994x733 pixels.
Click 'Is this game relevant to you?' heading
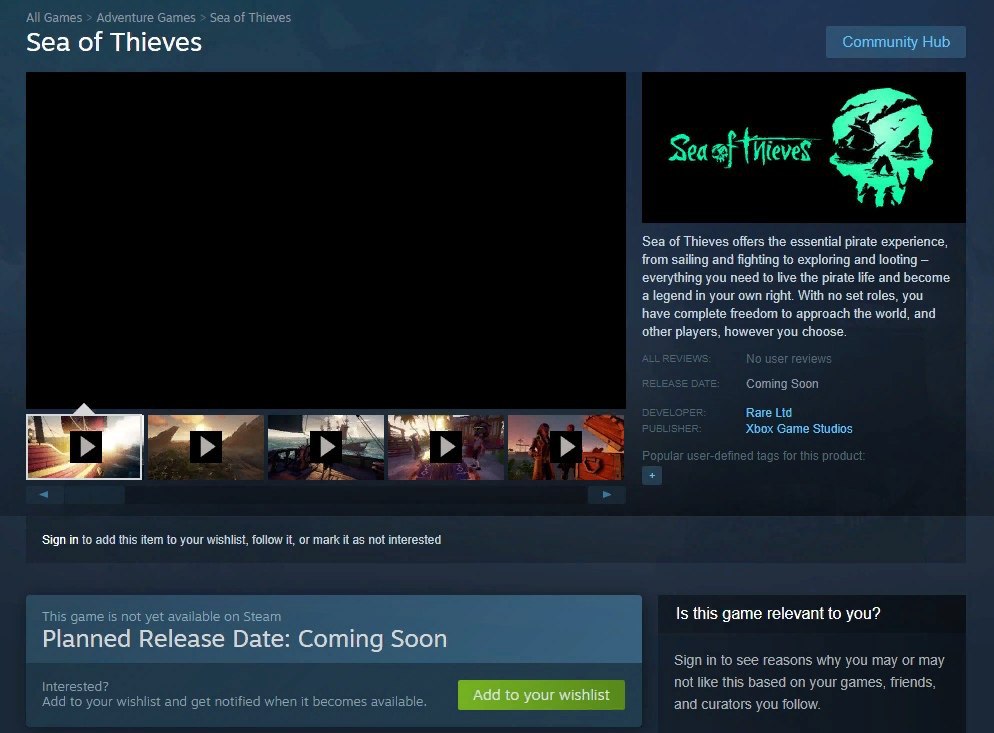click(778, 613)
